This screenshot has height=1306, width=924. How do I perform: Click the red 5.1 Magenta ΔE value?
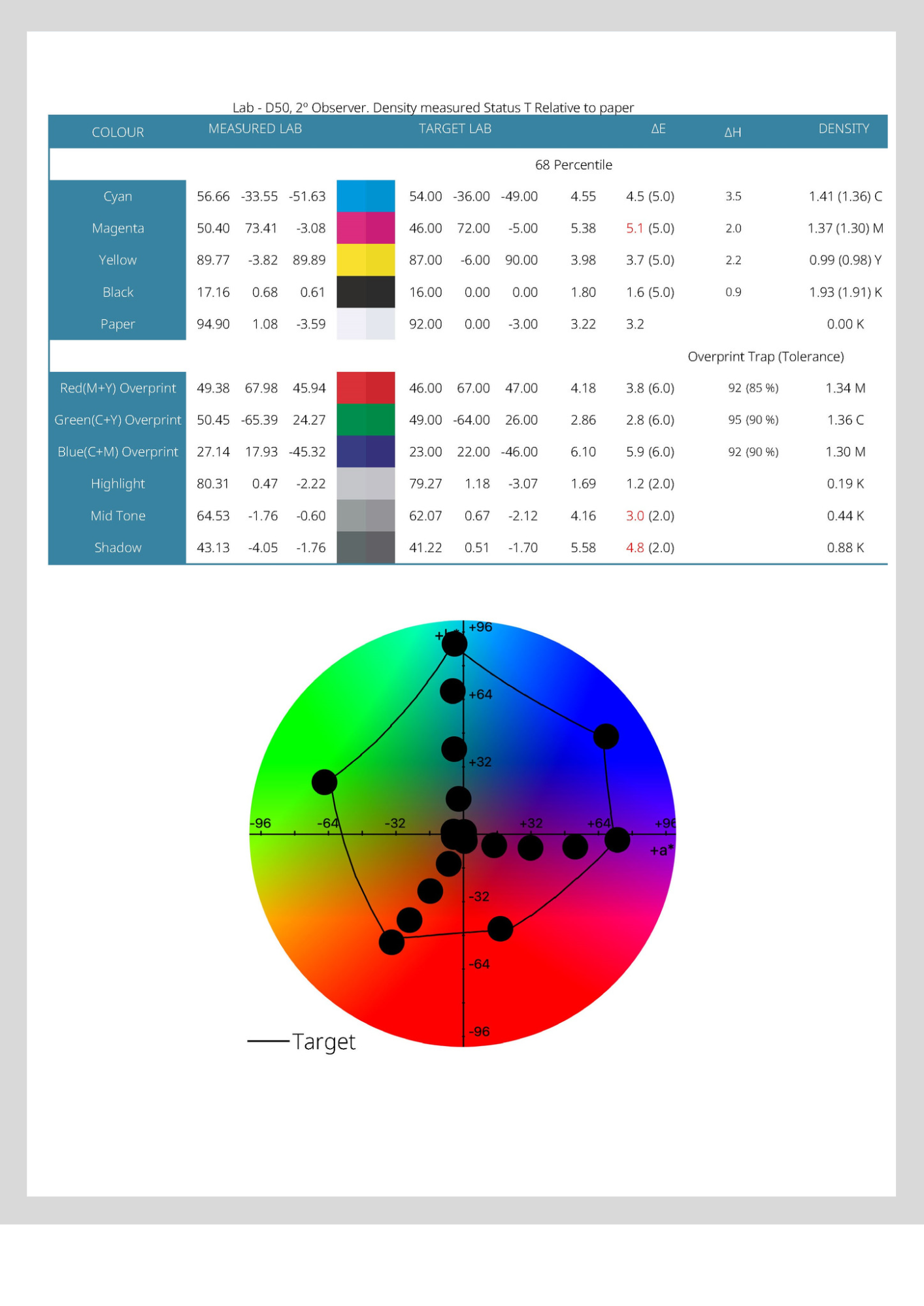click(635, 228)
